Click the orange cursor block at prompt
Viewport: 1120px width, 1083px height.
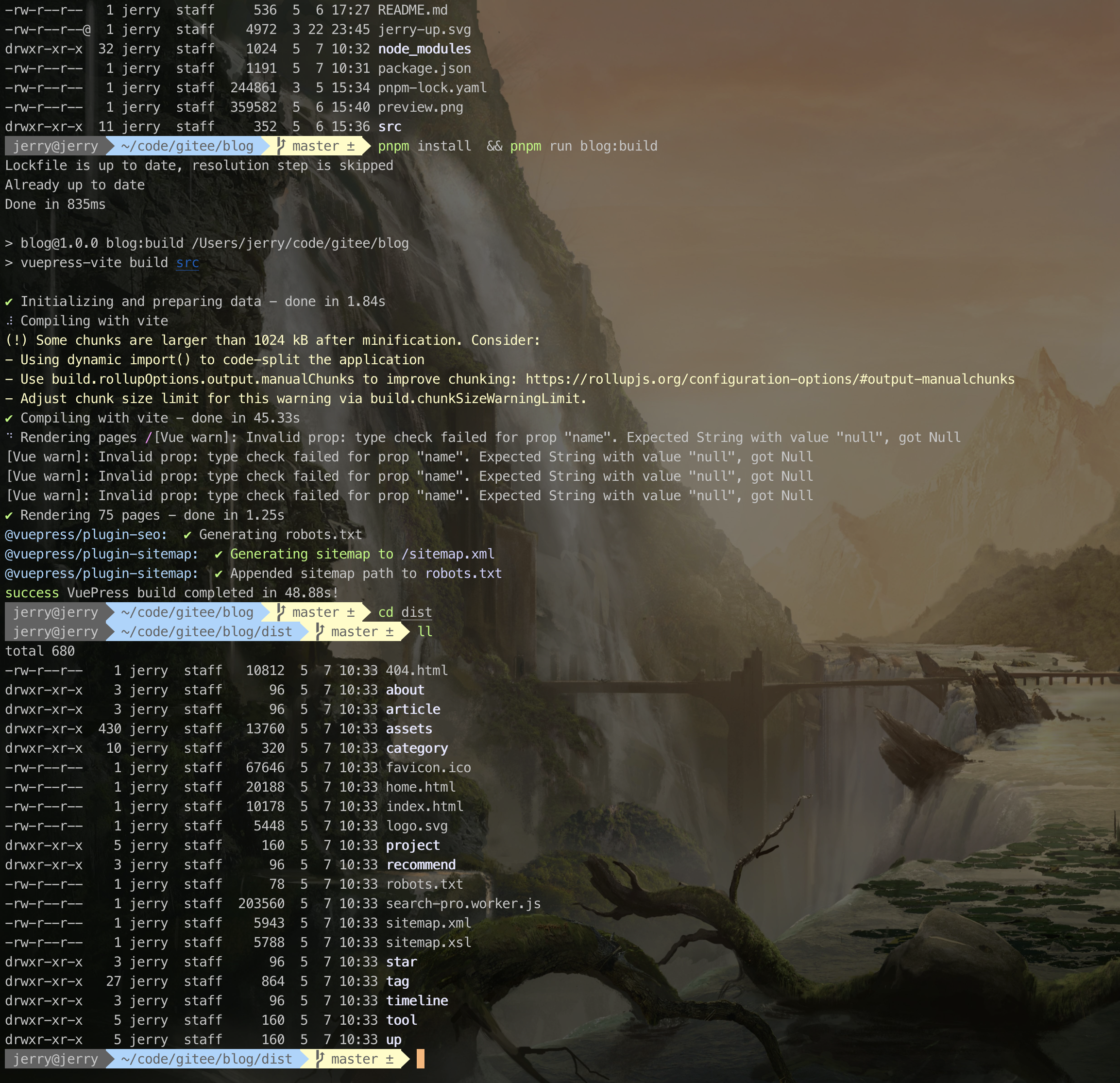click(421, 1059)
